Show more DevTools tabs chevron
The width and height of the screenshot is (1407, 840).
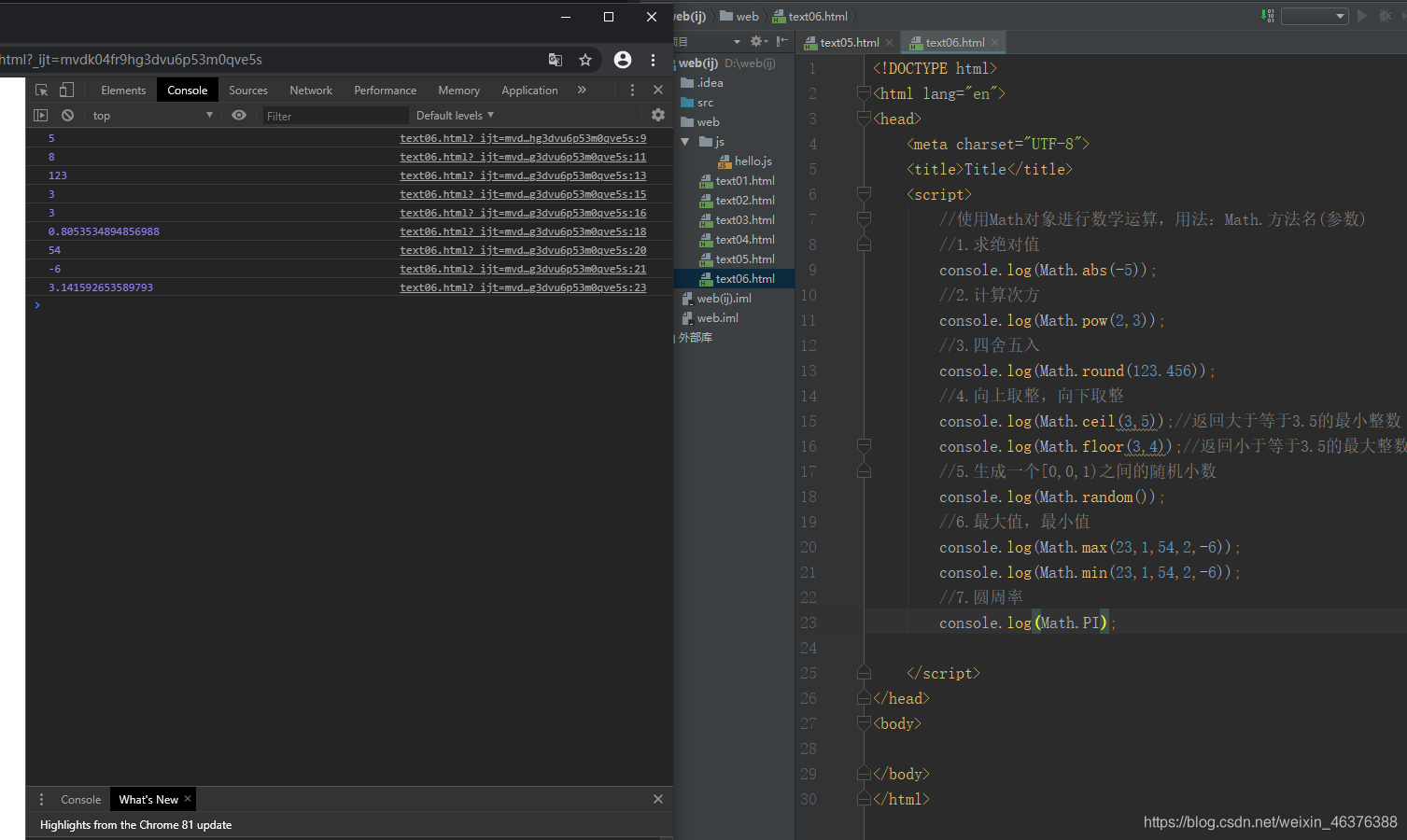(x=582, y=90)
